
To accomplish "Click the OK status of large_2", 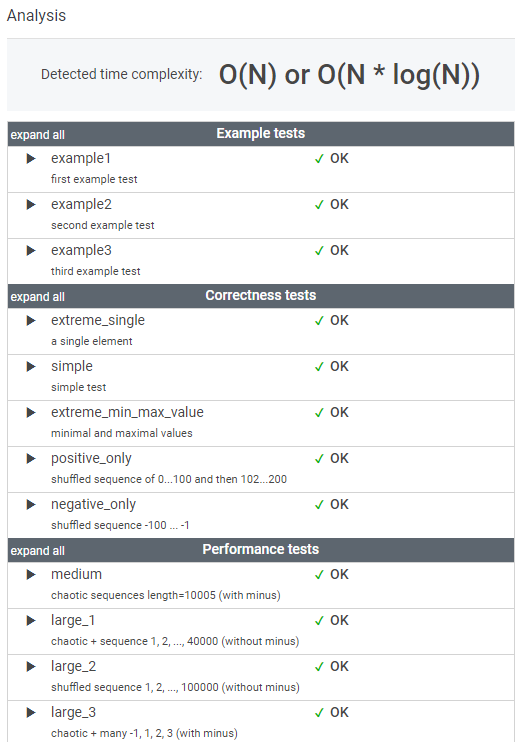I will click(339, 666).
